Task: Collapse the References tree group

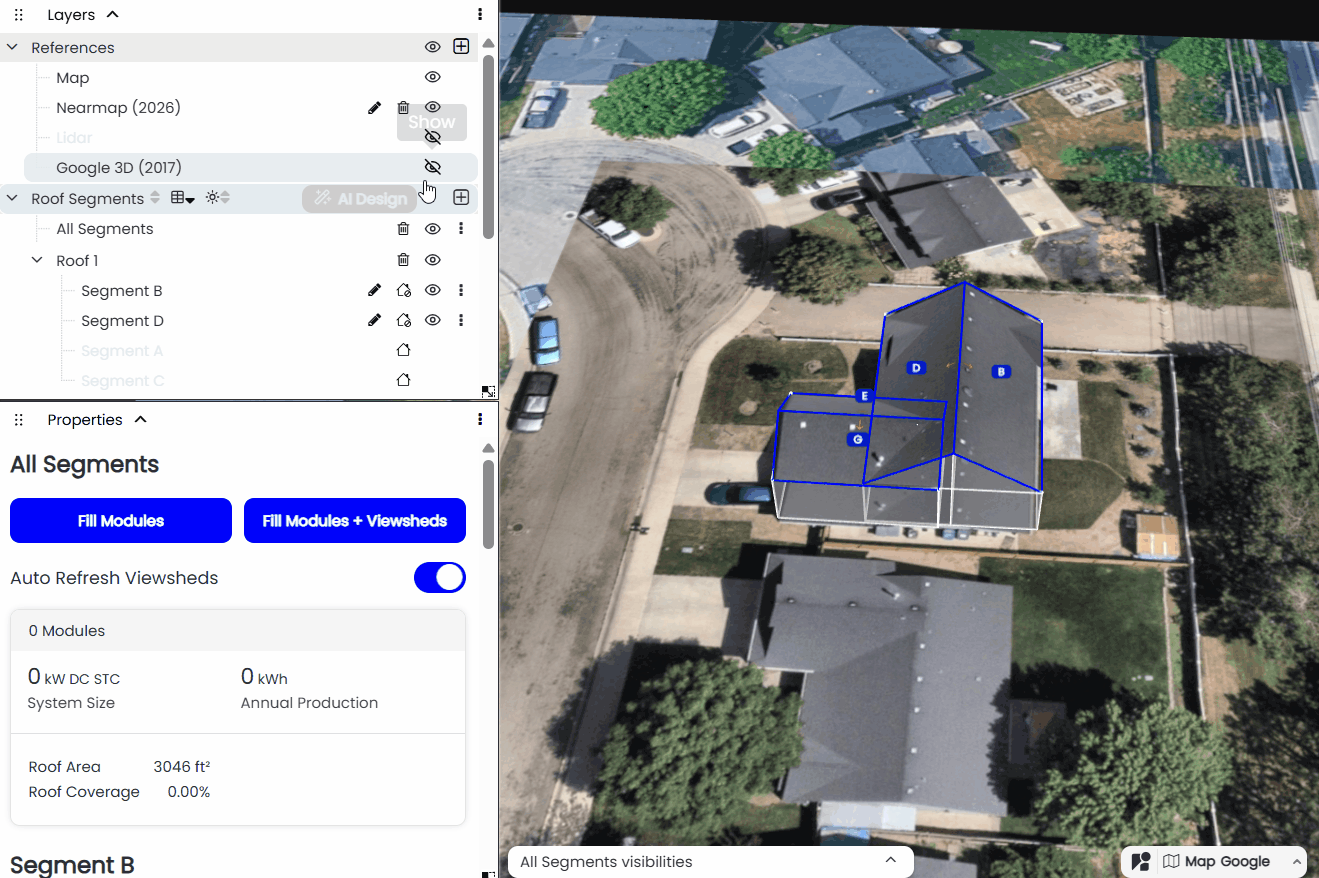Action: pyautogui.click(x=12, y=47)
